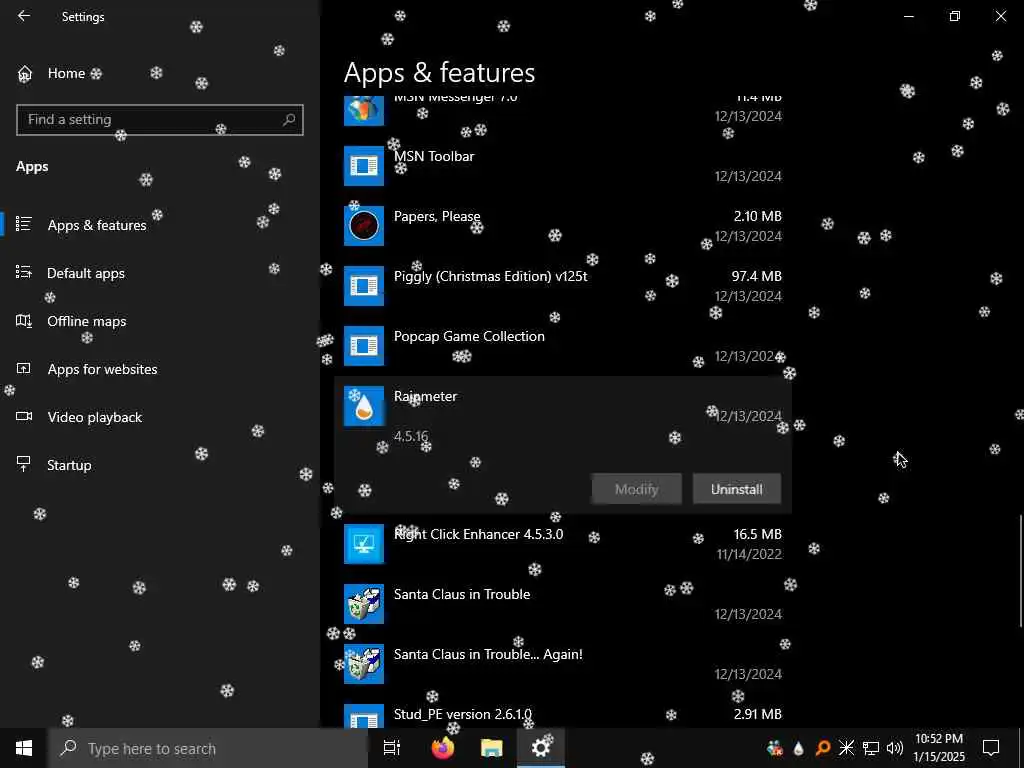Click the orange magnifier tray icon
This screenshot has height=768, width=1024.
[x=823, y=748]
